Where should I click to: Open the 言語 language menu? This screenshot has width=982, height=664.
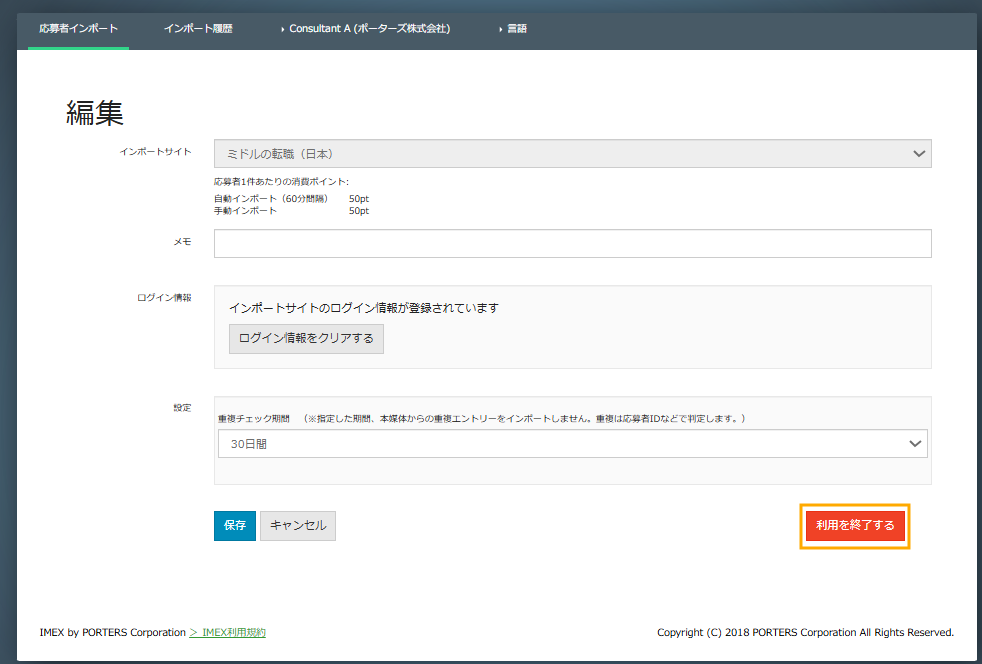point(516,29)
